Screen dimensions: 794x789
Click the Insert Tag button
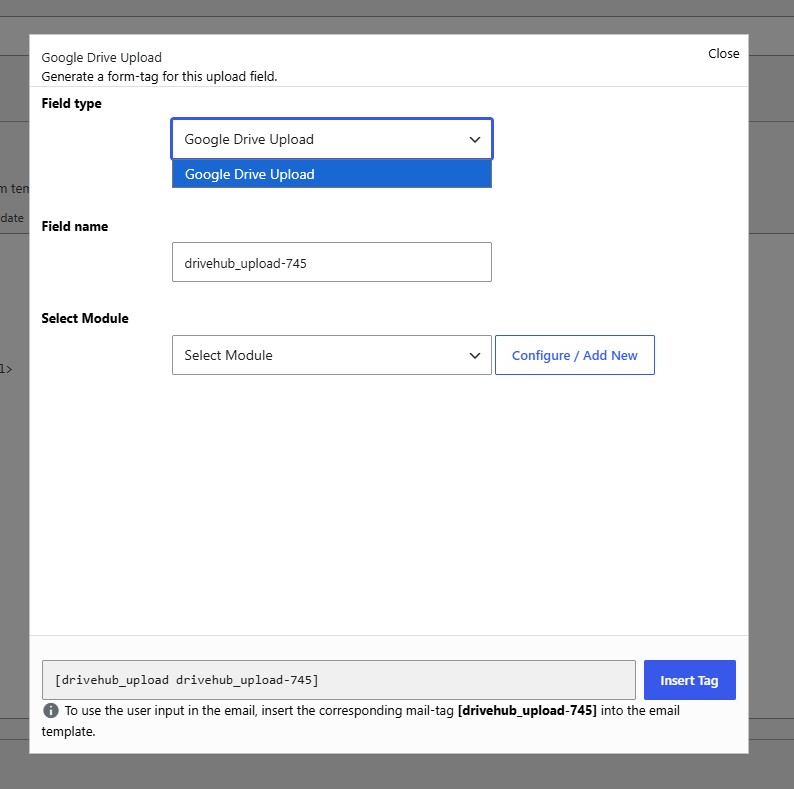coord(690,680)
